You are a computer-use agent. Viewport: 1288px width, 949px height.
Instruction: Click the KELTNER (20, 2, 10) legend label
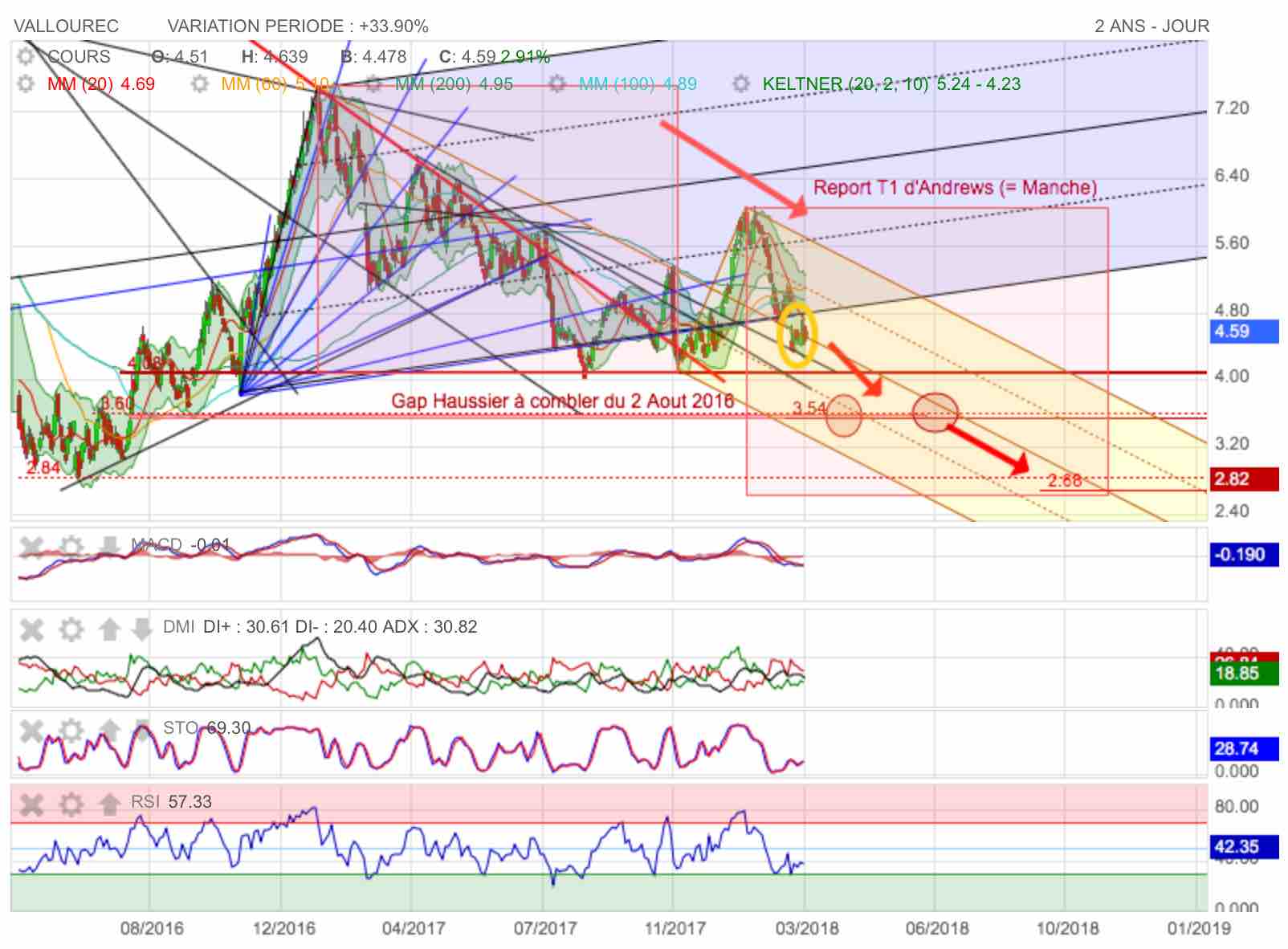point(891,83)
